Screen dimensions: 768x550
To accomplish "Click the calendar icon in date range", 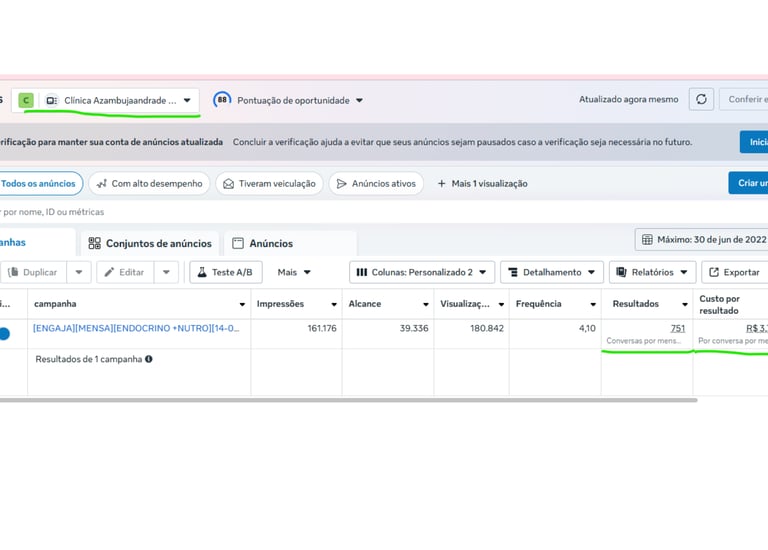I will pyautogui.click(x=647, y=239).
